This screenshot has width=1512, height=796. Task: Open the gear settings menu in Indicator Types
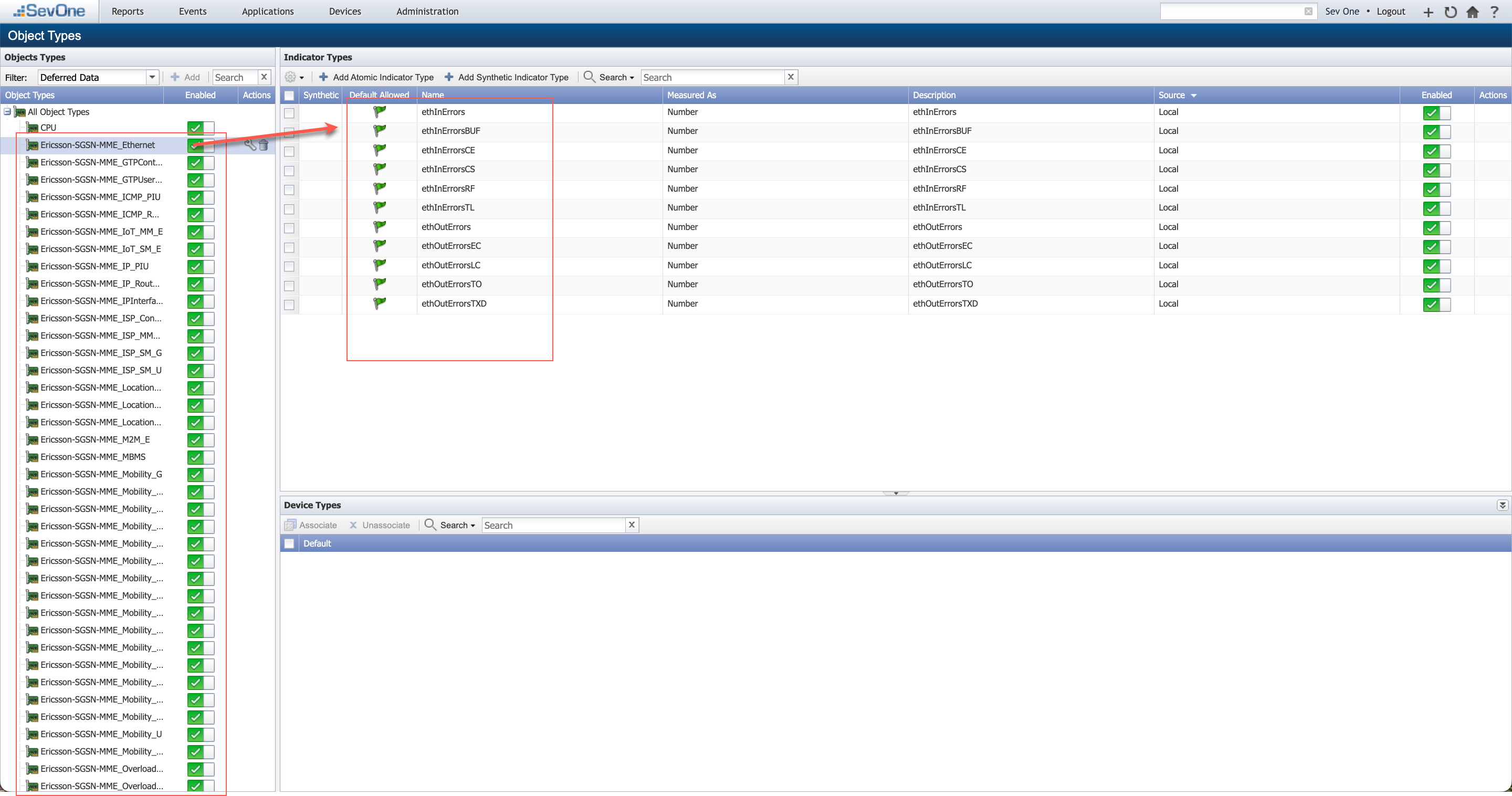coord(294,77)
